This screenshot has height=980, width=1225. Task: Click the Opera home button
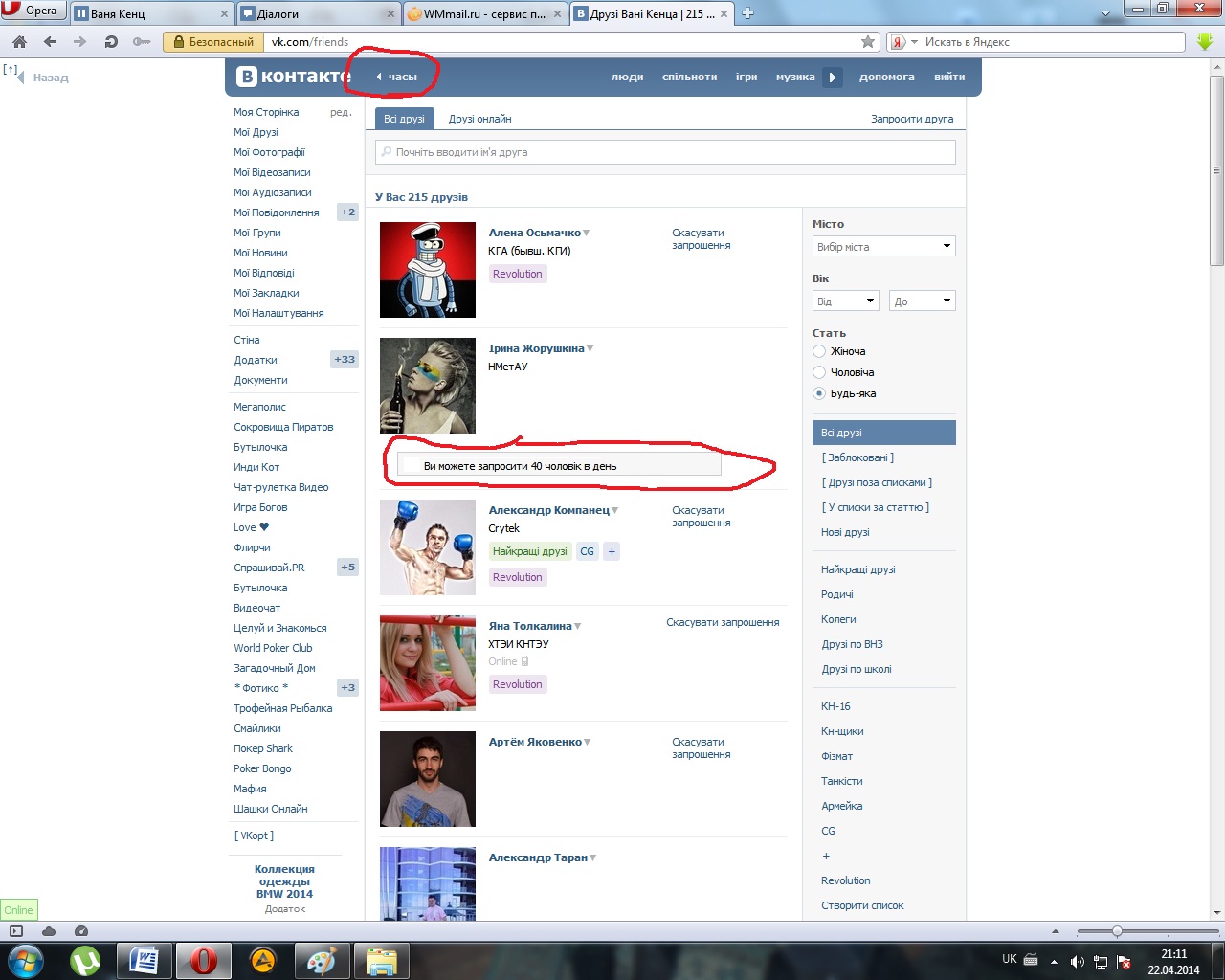[19, 42]
